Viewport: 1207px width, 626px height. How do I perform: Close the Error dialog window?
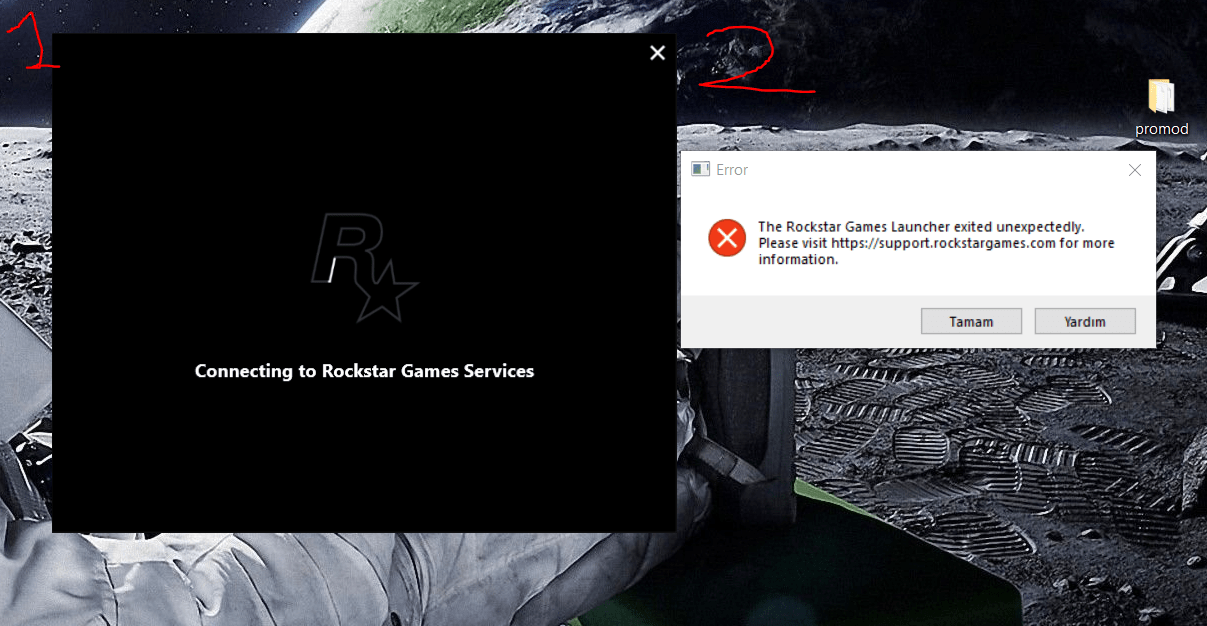(1134, 170)
